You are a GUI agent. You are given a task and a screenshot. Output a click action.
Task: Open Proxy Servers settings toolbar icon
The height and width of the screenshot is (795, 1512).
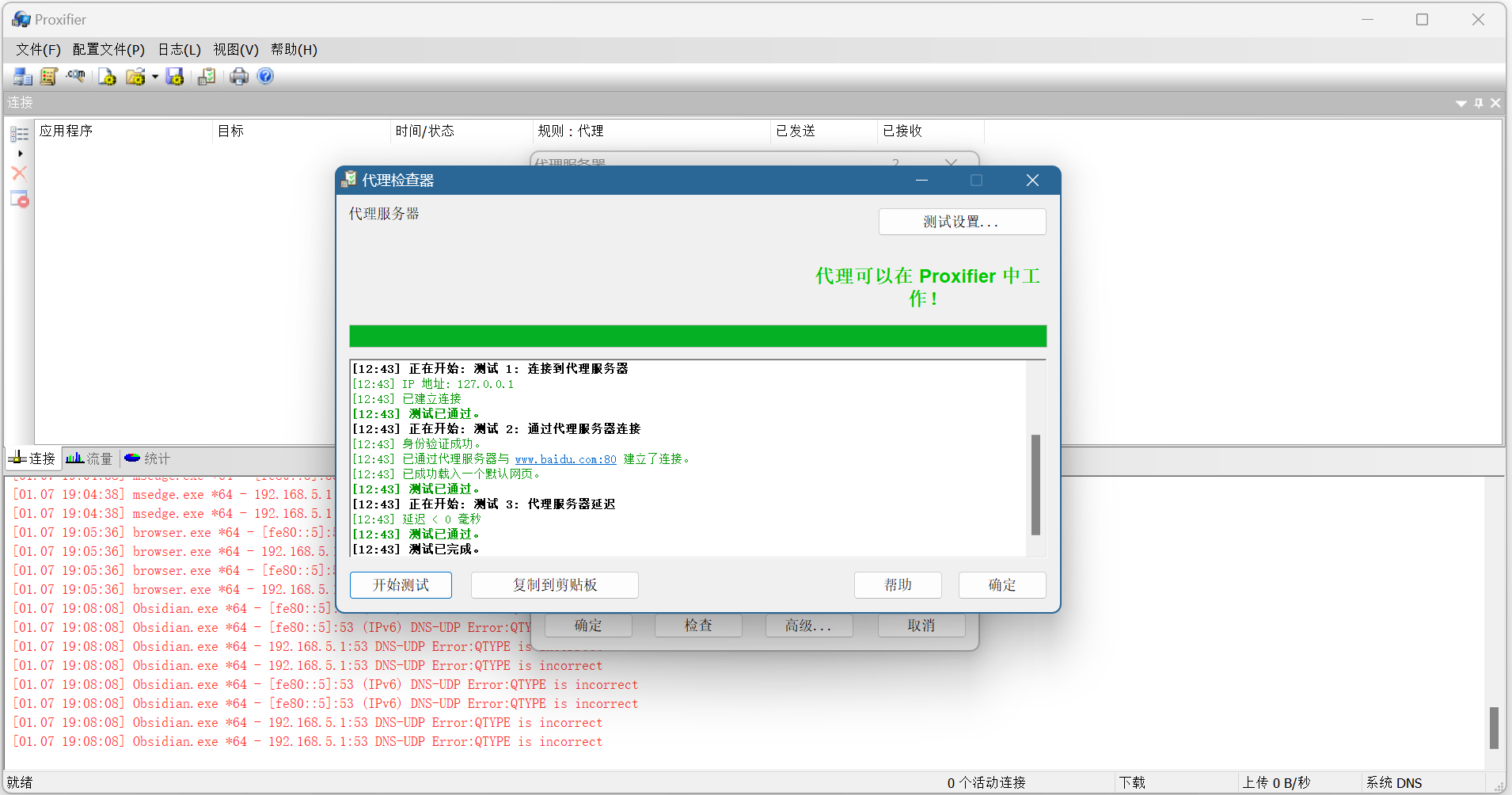click(22, 77)
